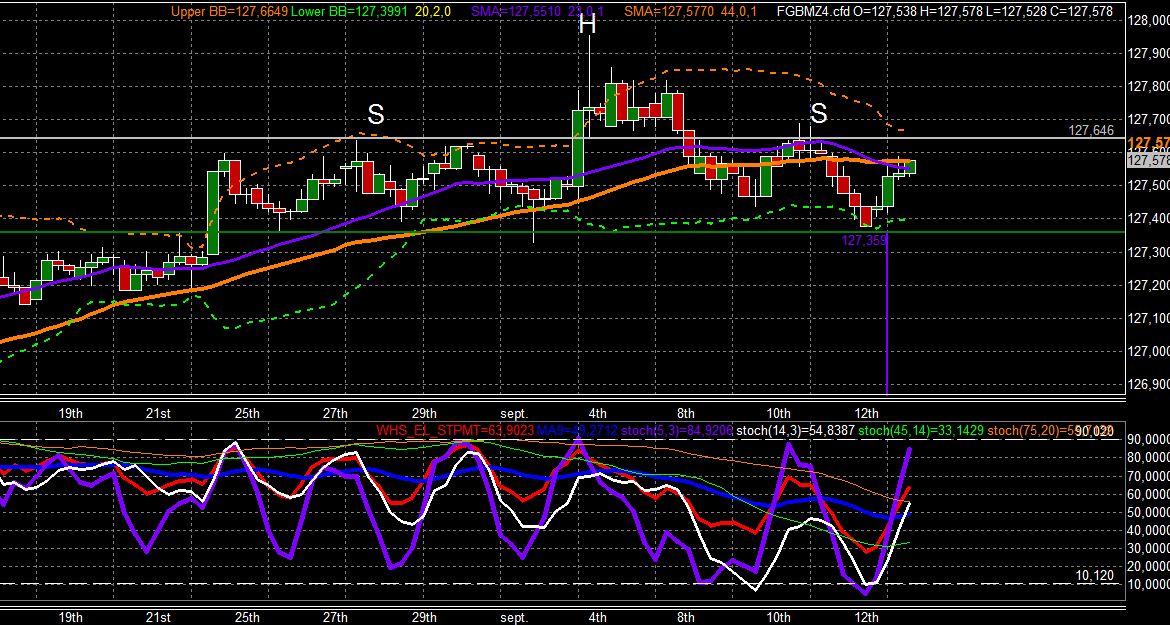Click 80,0000 on the stochastic axis
The image size is (1170, 625).
pyautogui.click(x=1148, y=457)
